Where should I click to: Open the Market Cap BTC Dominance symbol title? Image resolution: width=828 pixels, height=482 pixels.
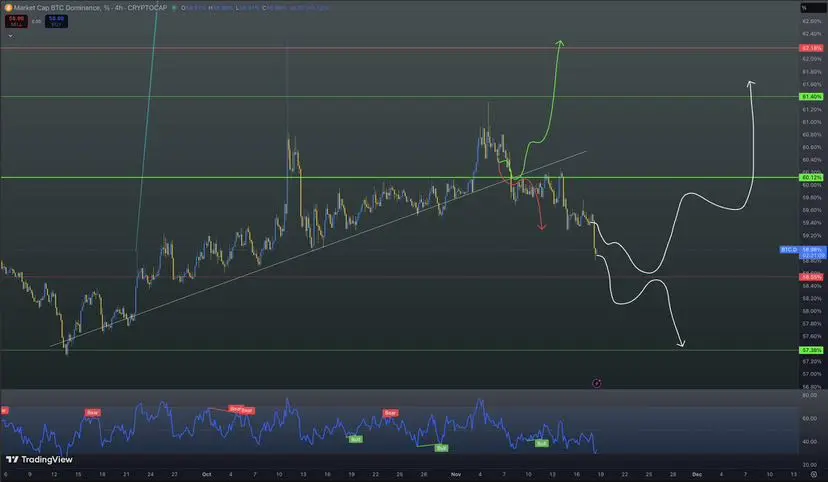click(90, 8)
